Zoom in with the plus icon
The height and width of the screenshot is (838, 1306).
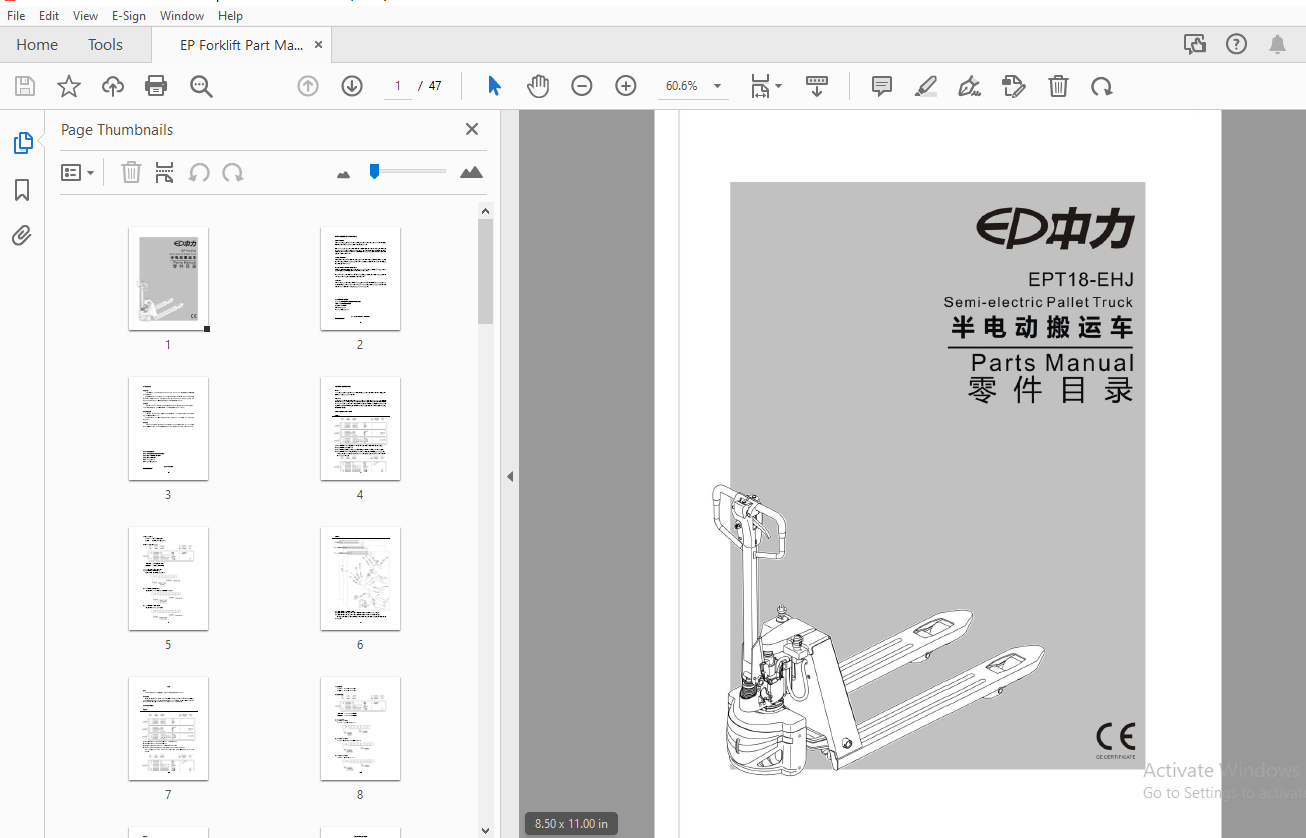[x=626, y=86]
